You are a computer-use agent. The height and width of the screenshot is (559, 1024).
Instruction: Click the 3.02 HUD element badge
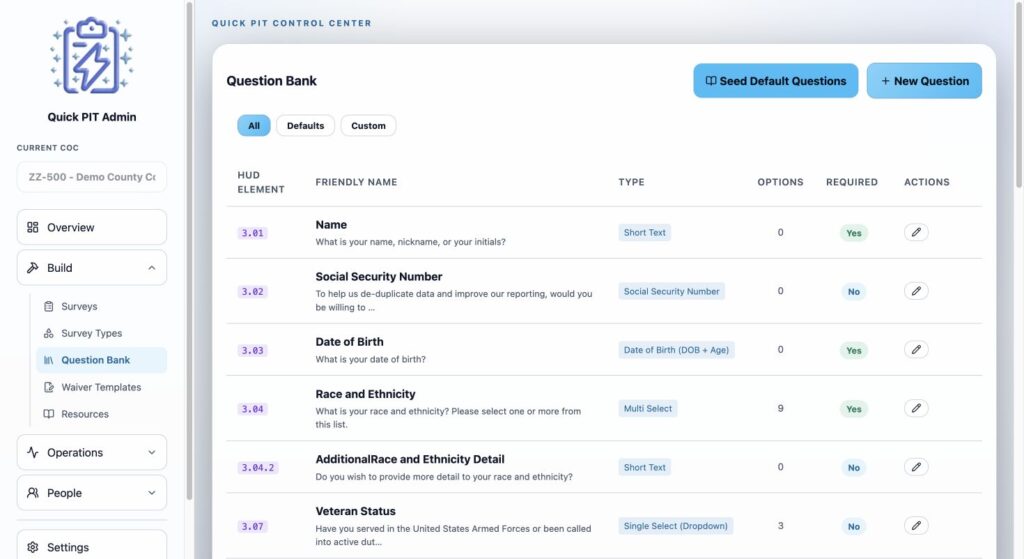click(x=253, y=292)
